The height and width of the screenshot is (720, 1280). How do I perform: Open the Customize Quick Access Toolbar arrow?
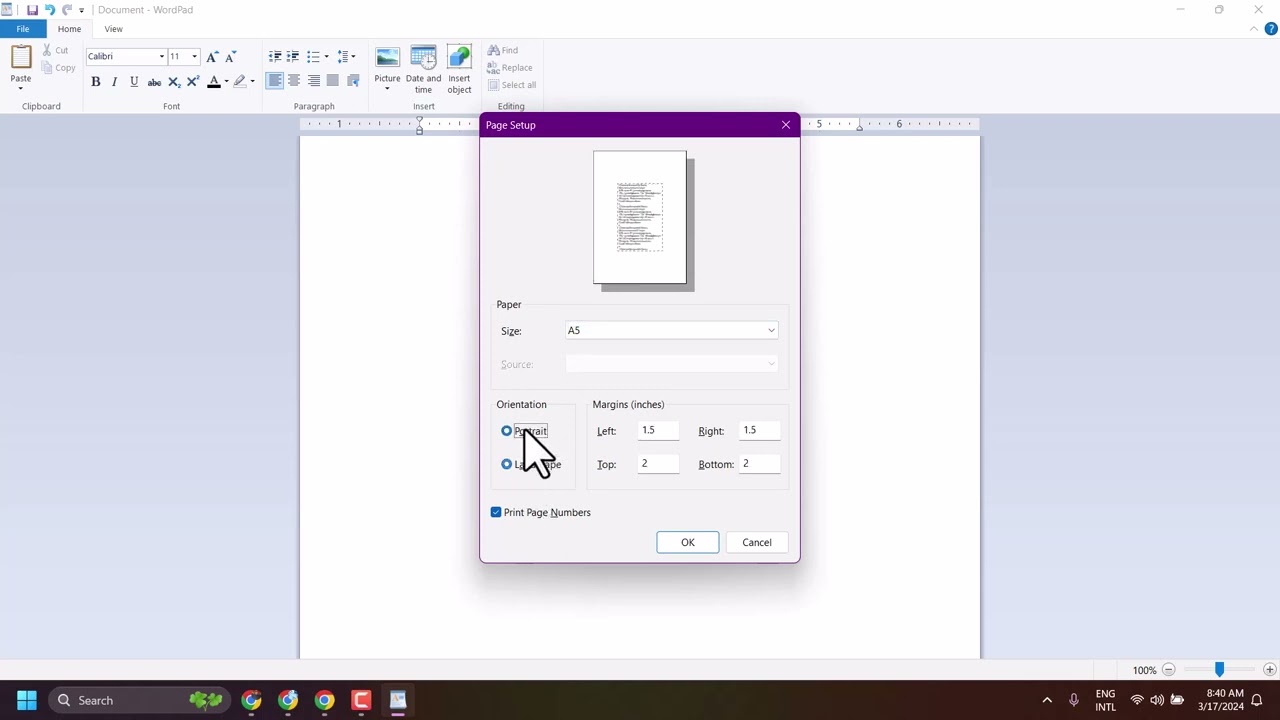(82, 10)
